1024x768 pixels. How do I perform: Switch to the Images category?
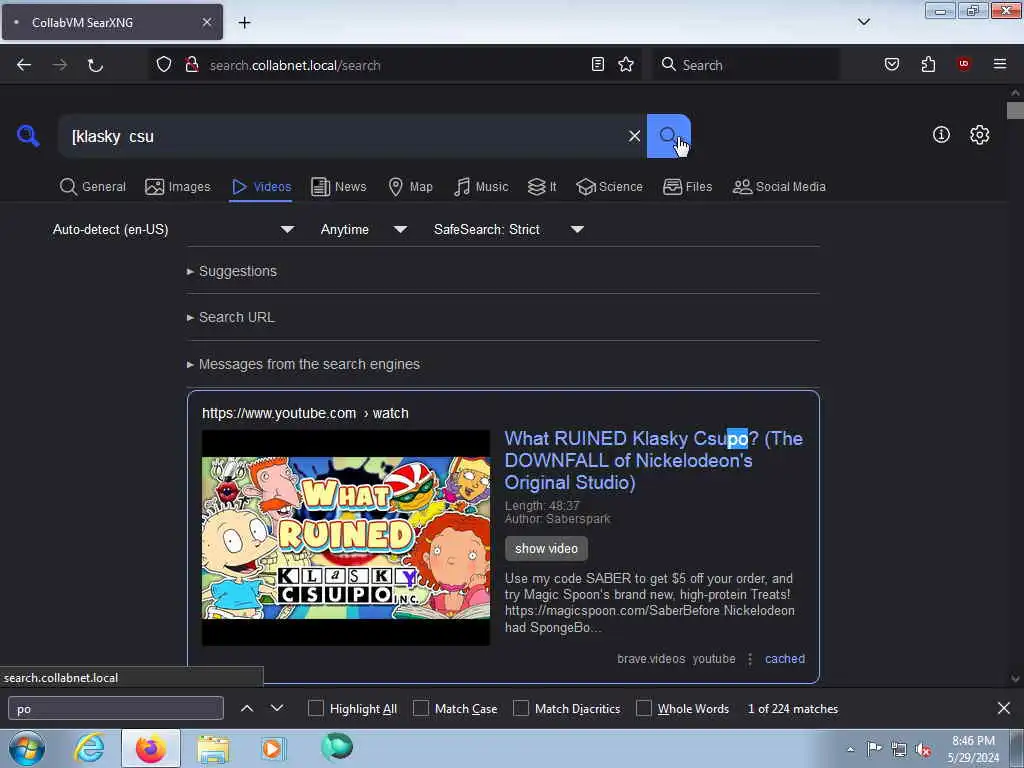tap(178, 187)
